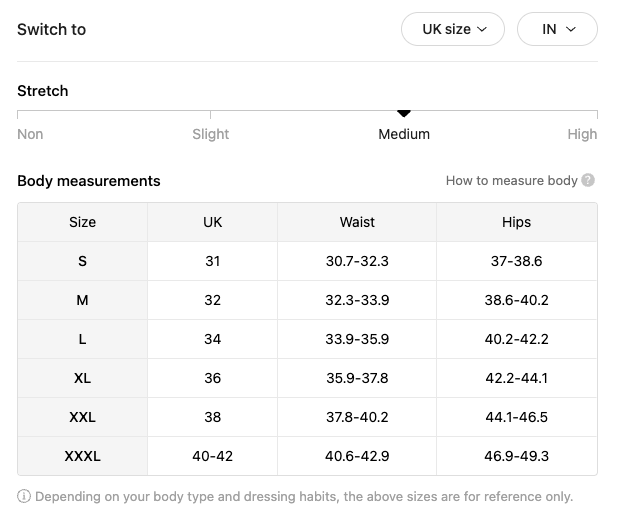This screenshot has width=622, height=510.
Task: Click the Medium stretch label
Action: click(x=404, y=134)
